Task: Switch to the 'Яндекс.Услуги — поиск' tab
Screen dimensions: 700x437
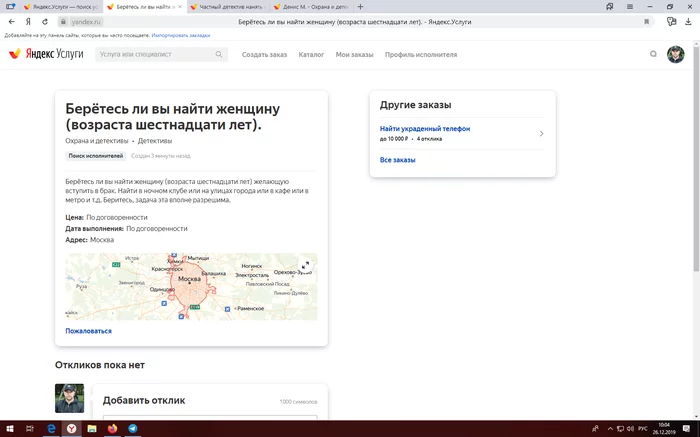Action: click(61, 7)
